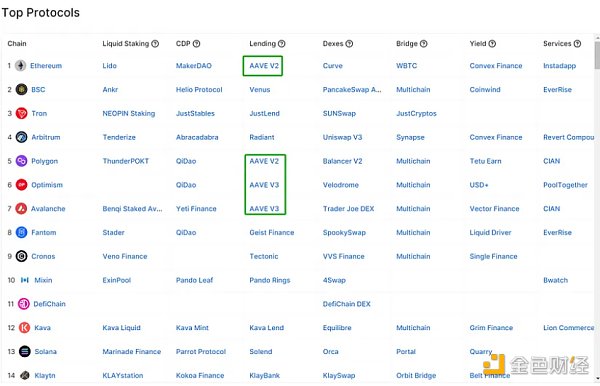Viewport: 600px width, 386px height.
Task: Click the Cronos chain logo icon
Action: click(21, 256)
